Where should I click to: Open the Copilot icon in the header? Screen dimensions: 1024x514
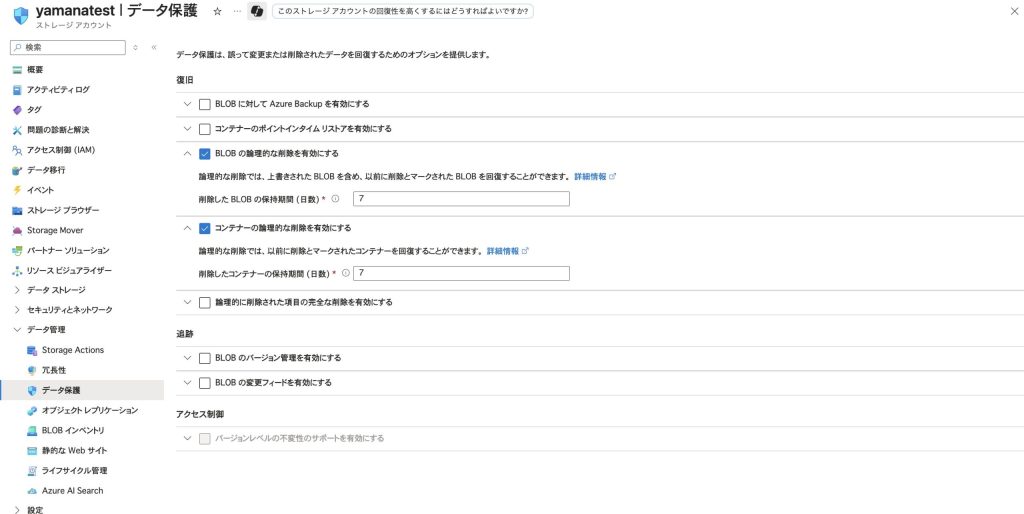[256, 11]
